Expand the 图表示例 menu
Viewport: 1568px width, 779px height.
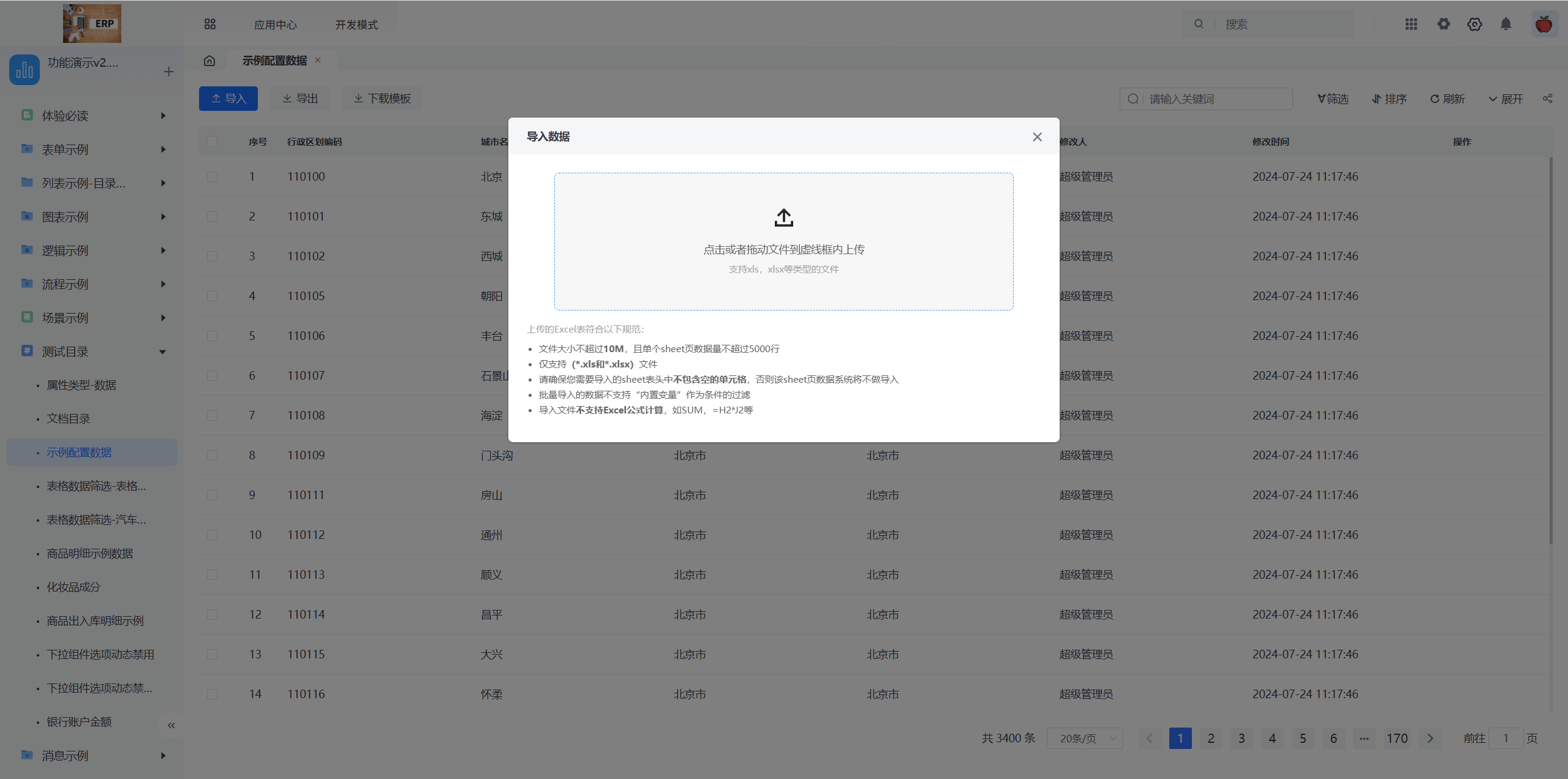[x=92, y=217]
